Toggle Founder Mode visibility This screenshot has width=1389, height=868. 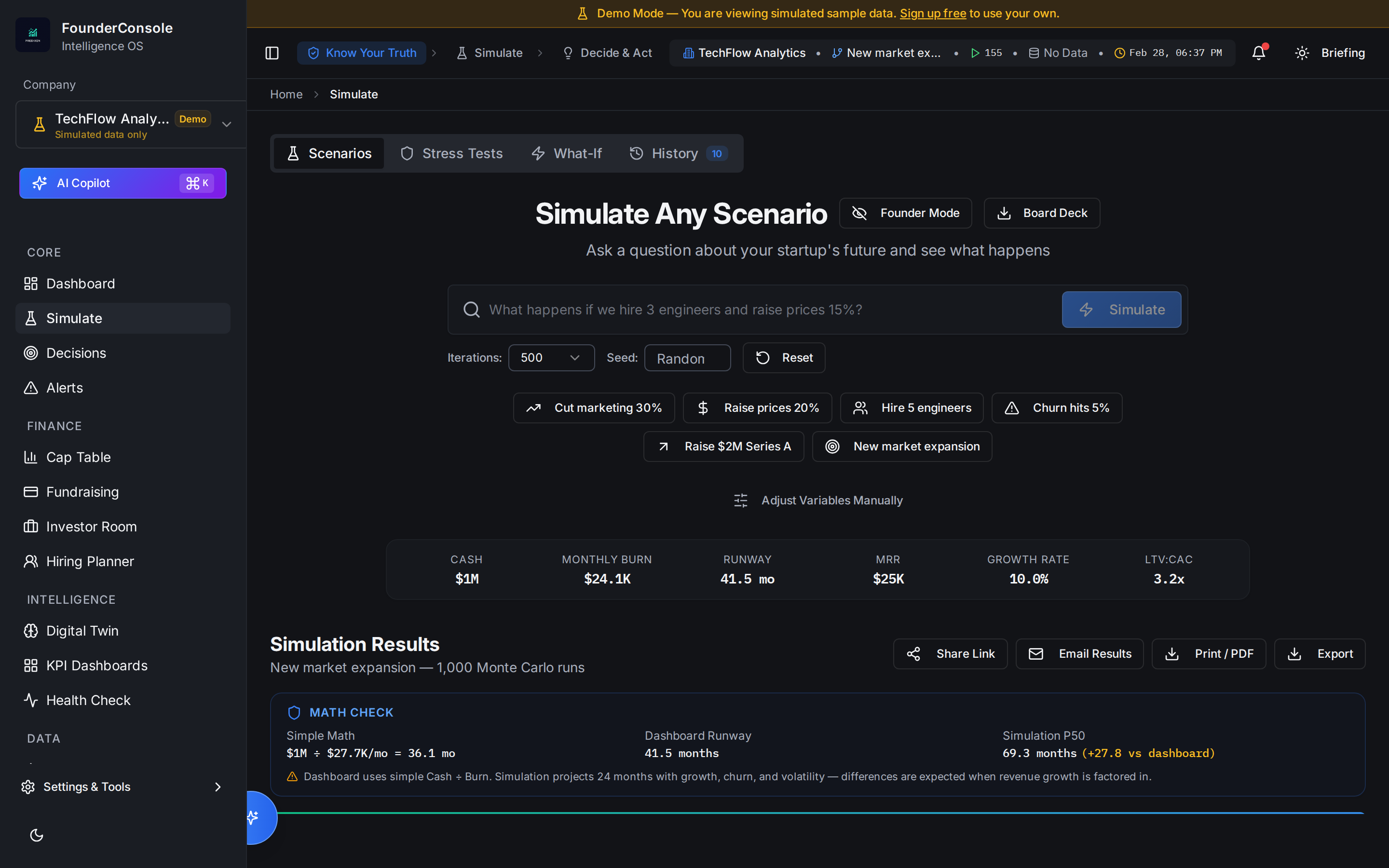click(905, 213)
